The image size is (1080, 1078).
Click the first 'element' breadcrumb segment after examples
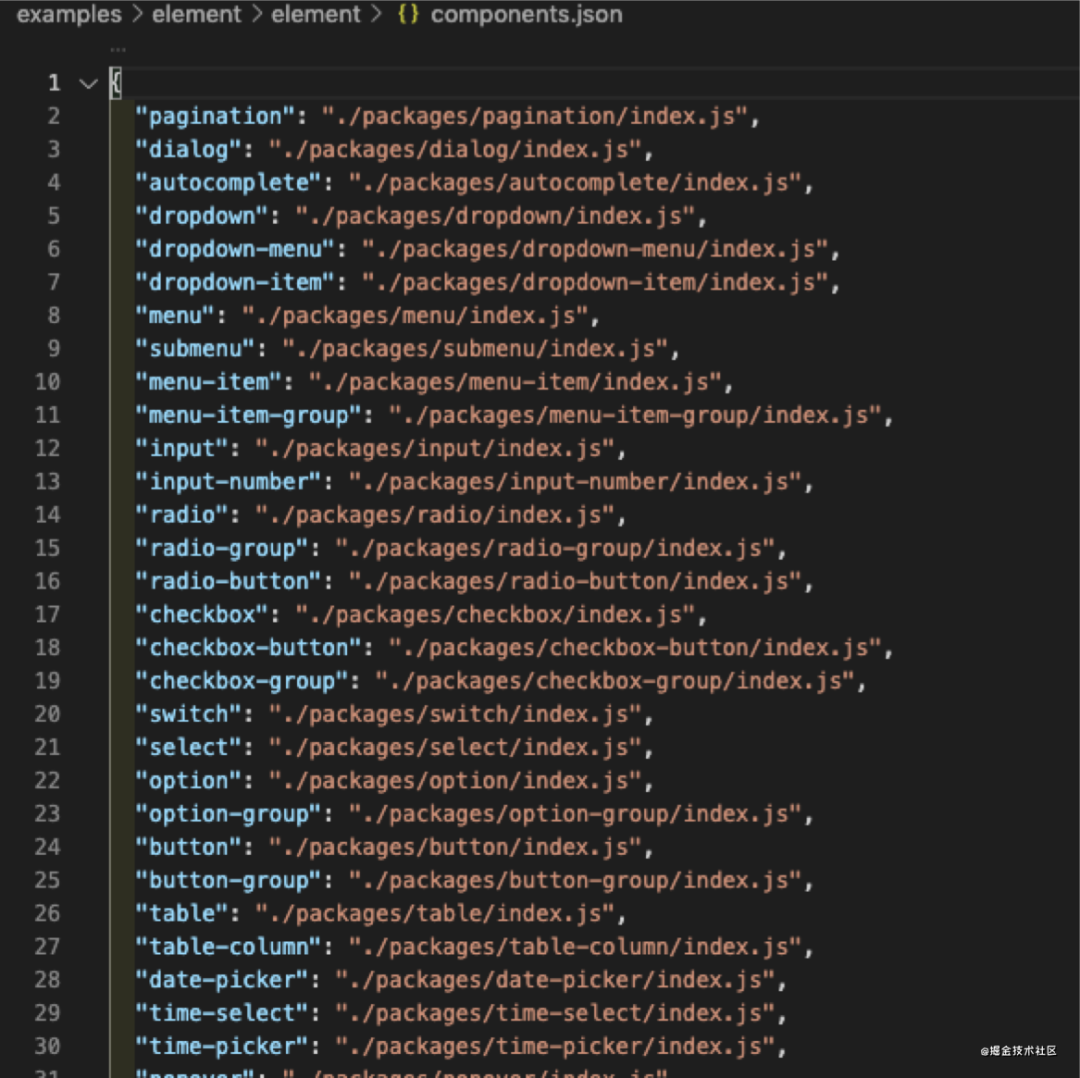click(x=196, y=14)
